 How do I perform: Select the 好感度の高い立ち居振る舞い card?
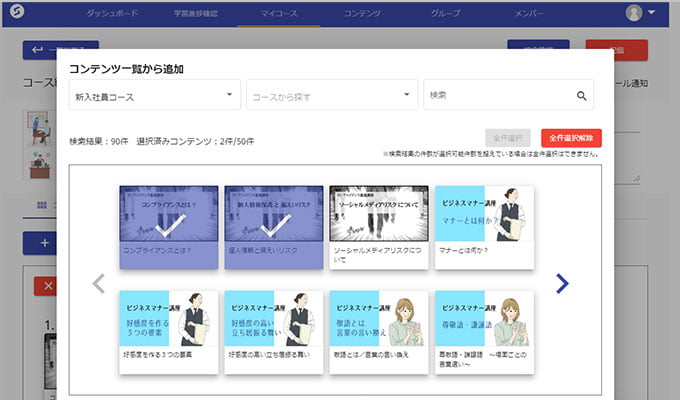274,332
